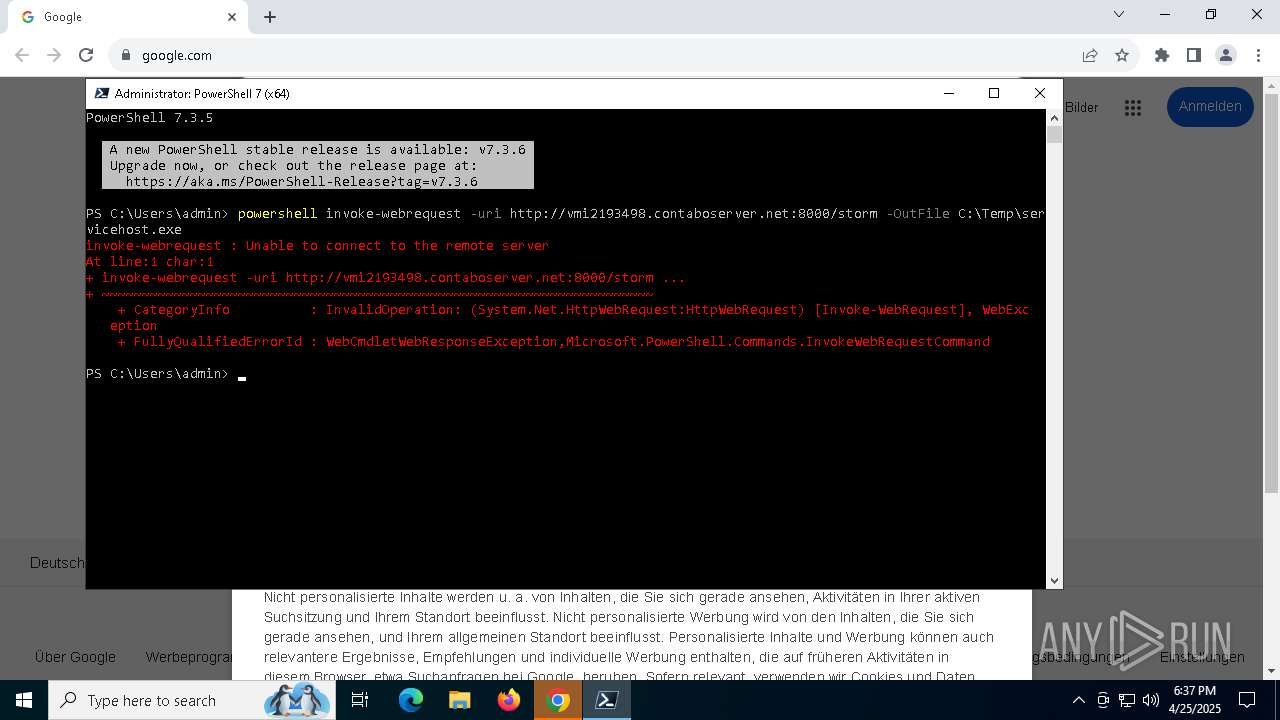Bookmark this tab with star icon
Screen dimensions: 1280x720
click(1122, 56)
